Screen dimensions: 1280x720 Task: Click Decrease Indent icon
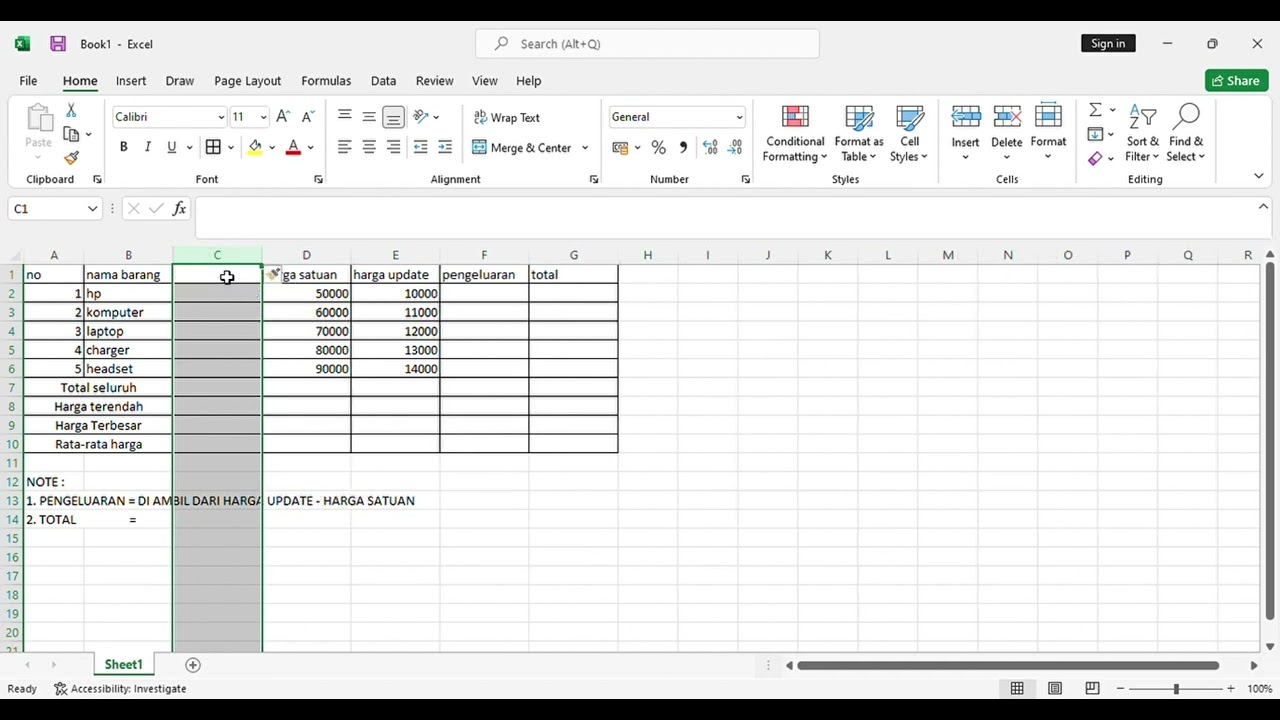click(421, 147)
